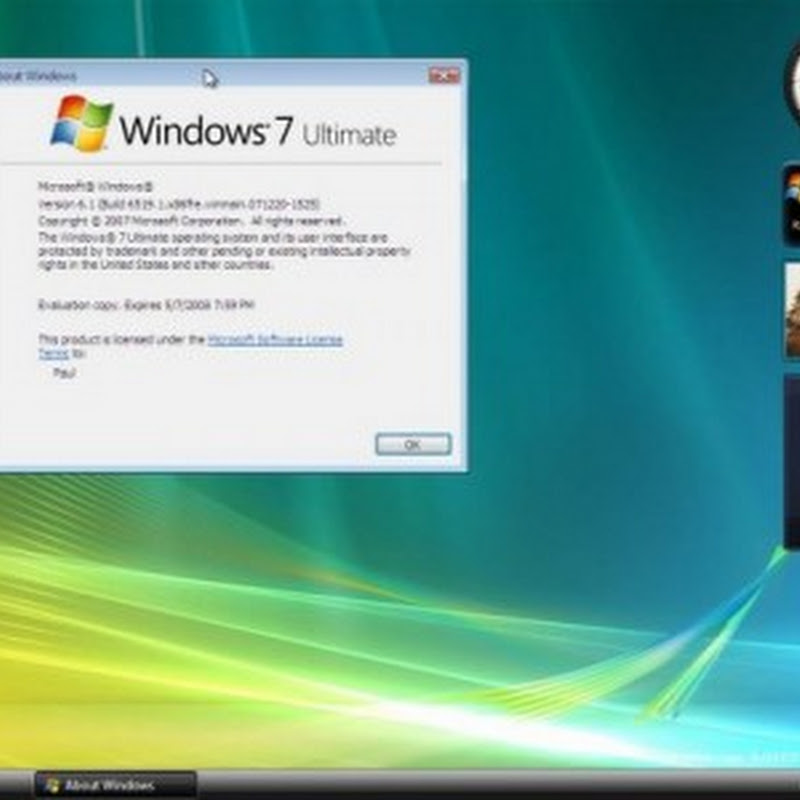Open the slideshow picture gadget on sidebar
Screen dimensions: 800x800
792,310
